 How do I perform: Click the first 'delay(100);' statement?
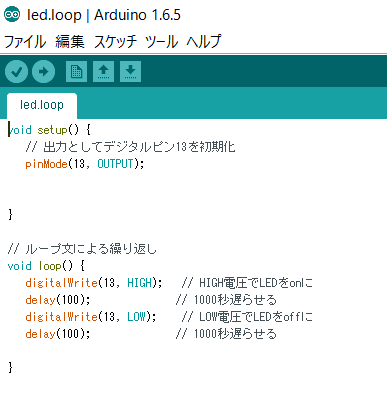pyautogui.click(x=58, y=300)
